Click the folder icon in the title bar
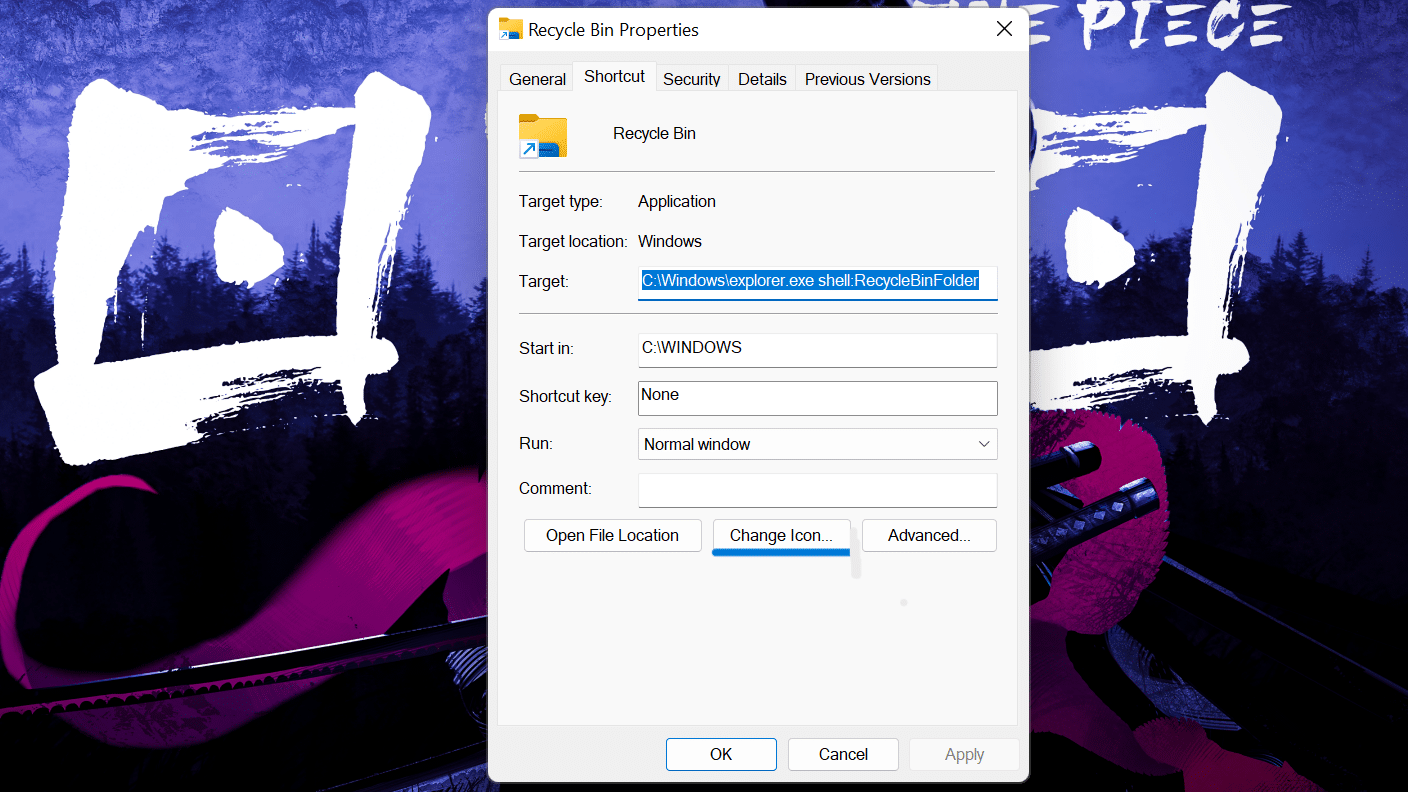This screenshot has width=1408, height=792. point(510,29)
